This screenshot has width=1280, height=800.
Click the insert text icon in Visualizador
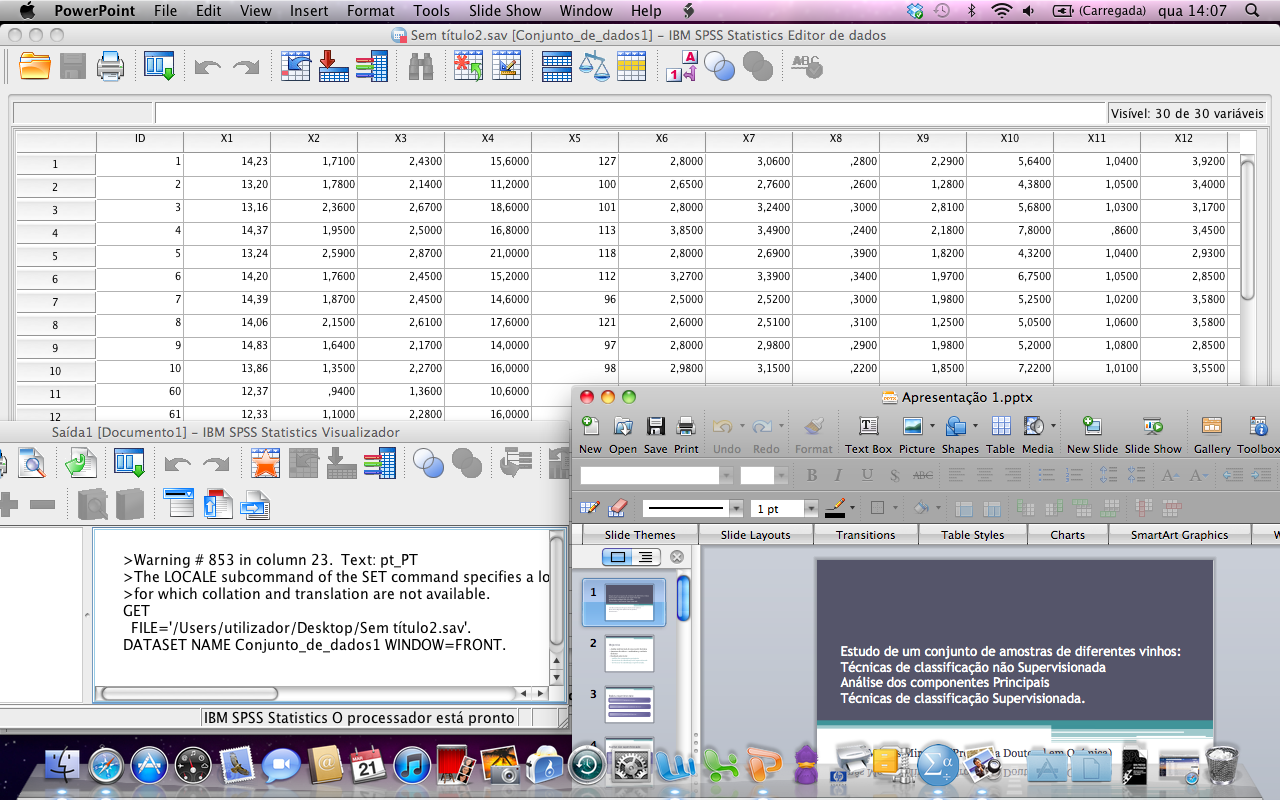(256, 503)
